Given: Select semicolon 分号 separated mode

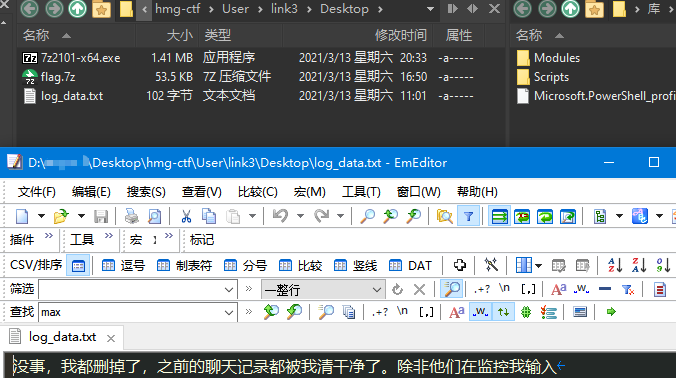Looking at the screenshot, I should click(x=245, y=266).
